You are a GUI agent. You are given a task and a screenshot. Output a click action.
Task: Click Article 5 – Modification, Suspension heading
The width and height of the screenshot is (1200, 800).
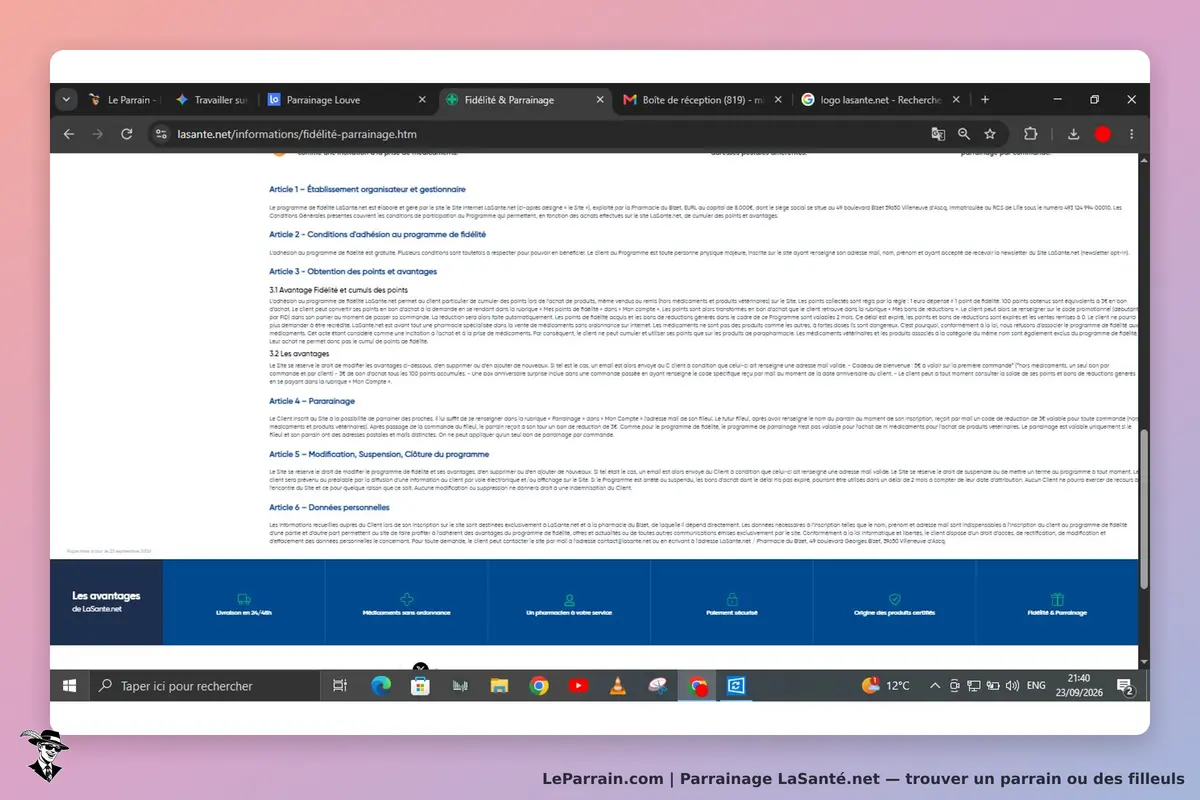coord(379,454)
